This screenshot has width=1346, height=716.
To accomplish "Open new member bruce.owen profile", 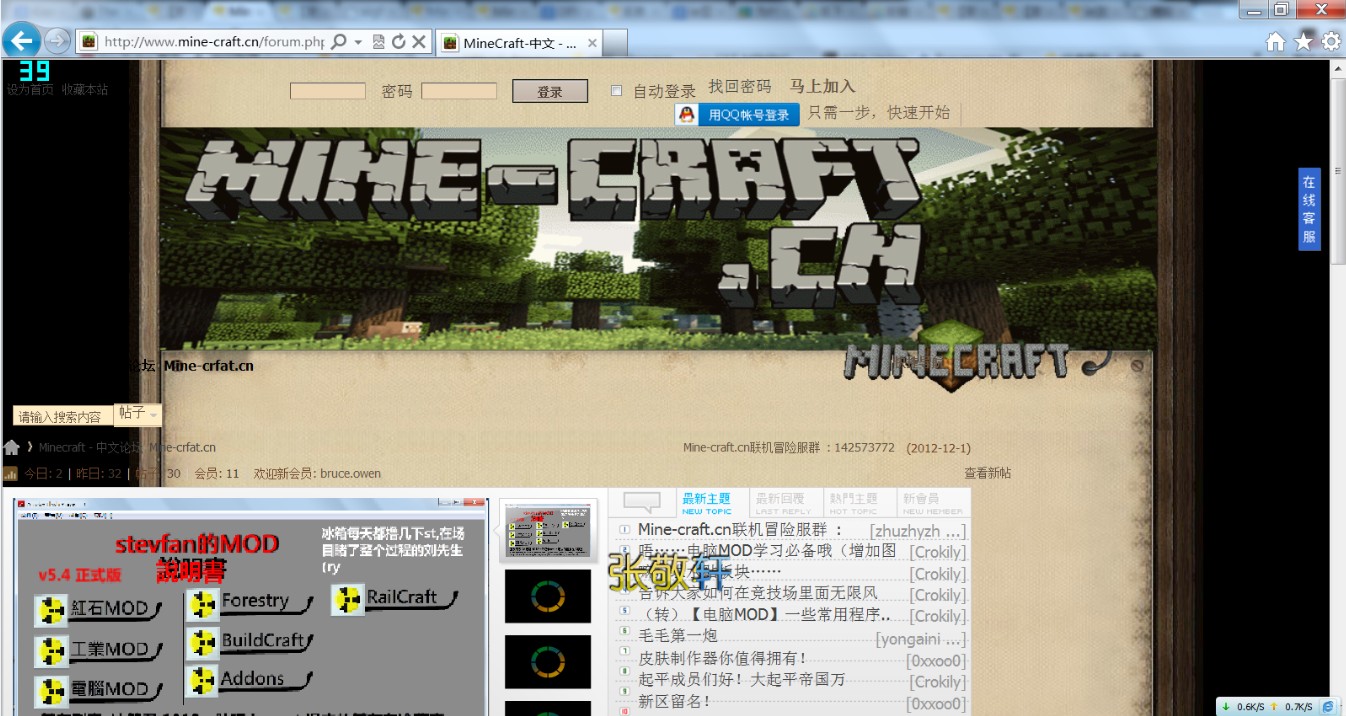I will pyautogui.click(x=350, y=473).
